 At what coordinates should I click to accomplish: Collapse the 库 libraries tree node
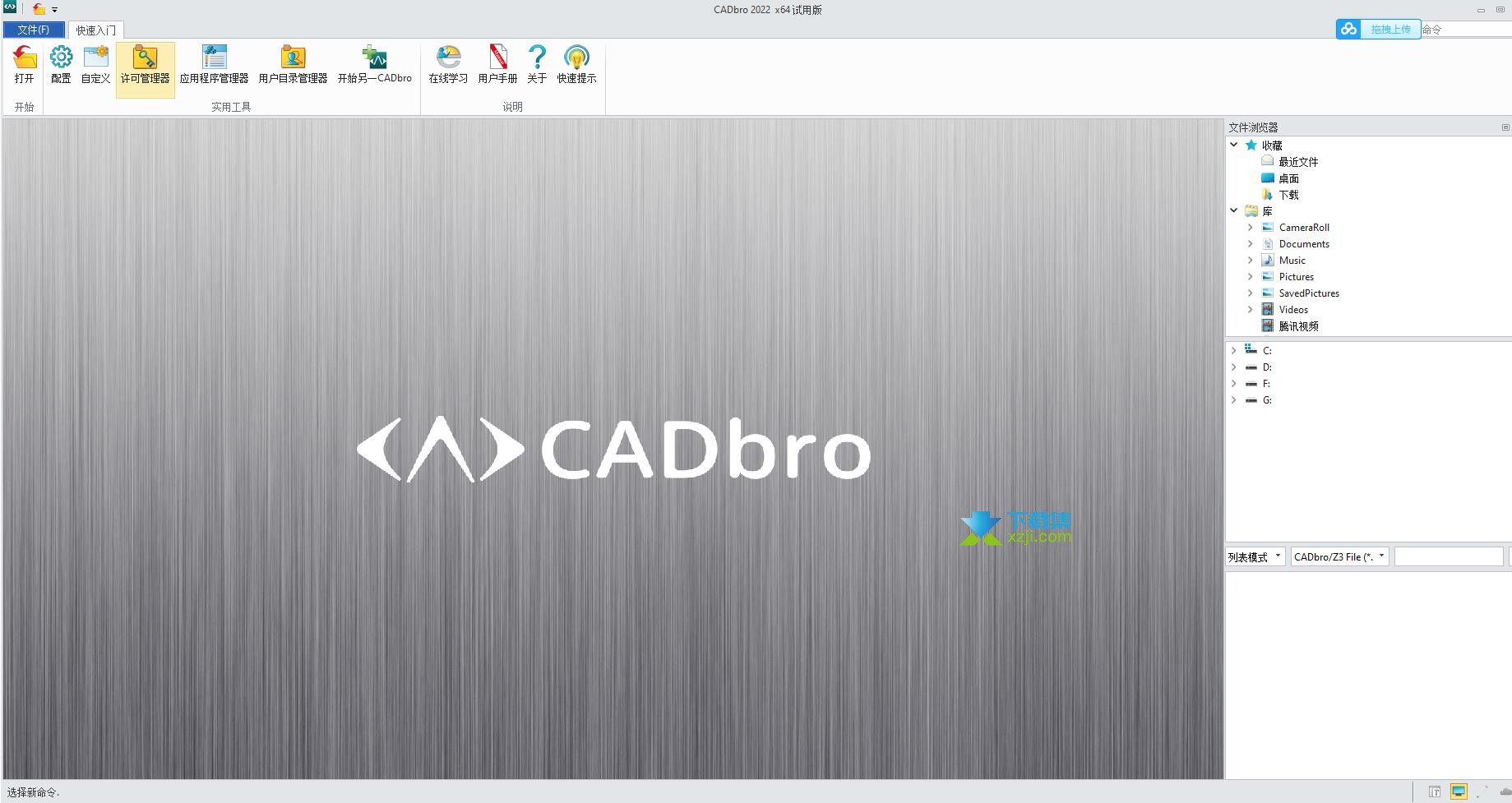(x=1234, y=210)
